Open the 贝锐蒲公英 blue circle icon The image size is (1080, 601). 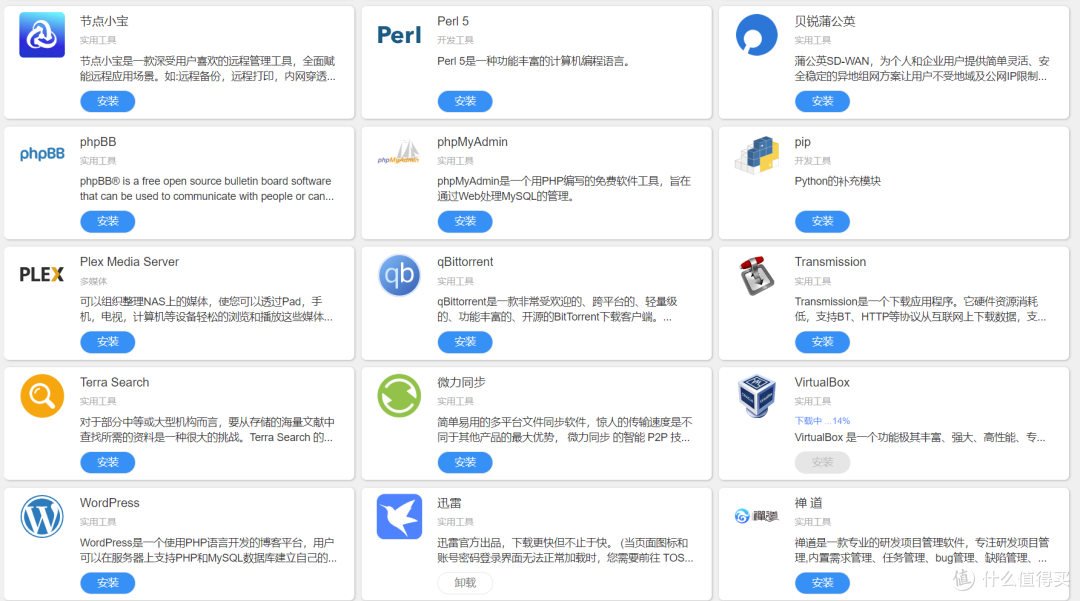coord(756,35)
